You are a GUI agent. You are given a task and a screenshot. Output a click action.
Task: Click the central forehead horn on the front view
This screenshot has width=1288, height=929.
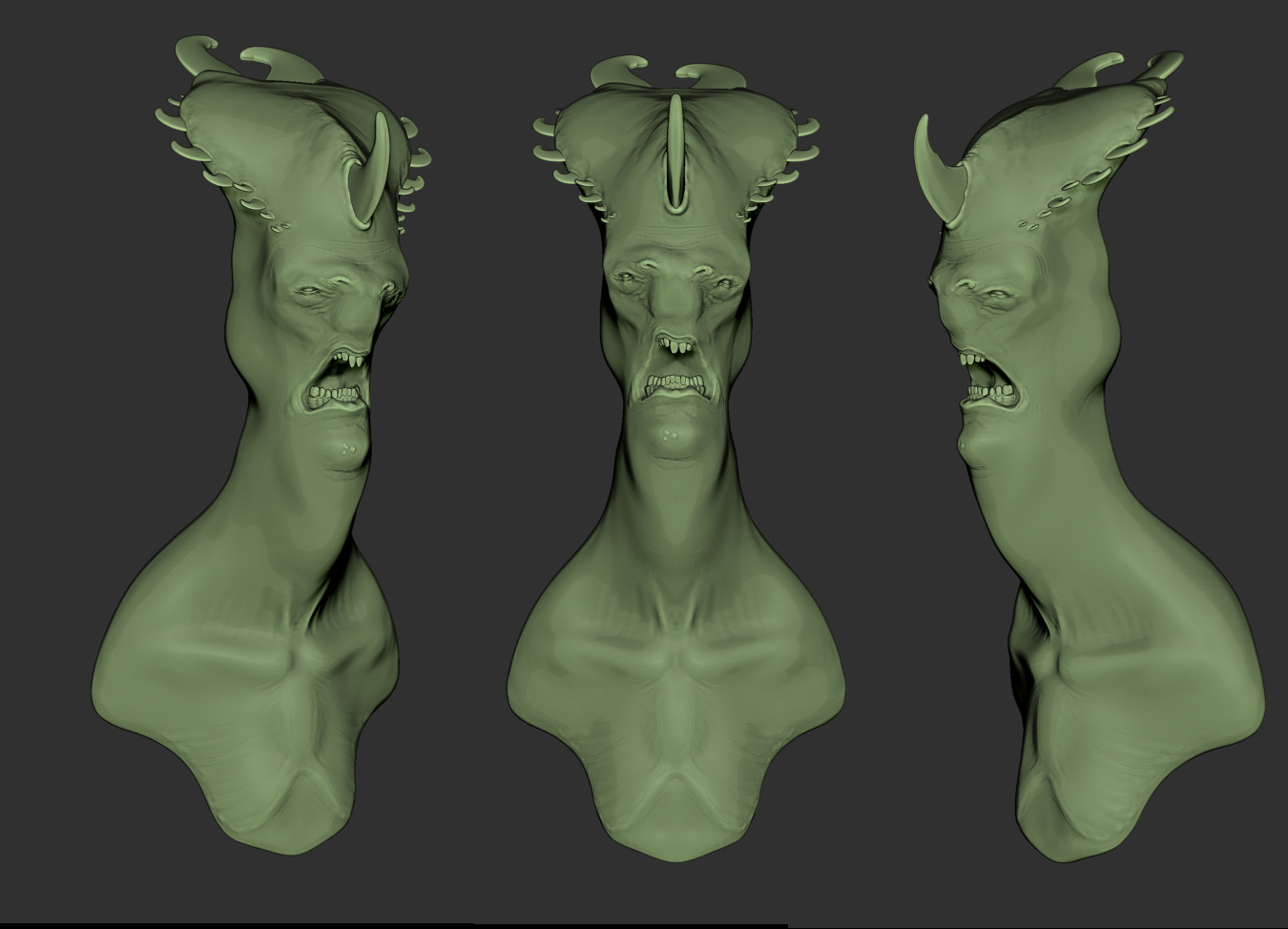click(675, 153)
